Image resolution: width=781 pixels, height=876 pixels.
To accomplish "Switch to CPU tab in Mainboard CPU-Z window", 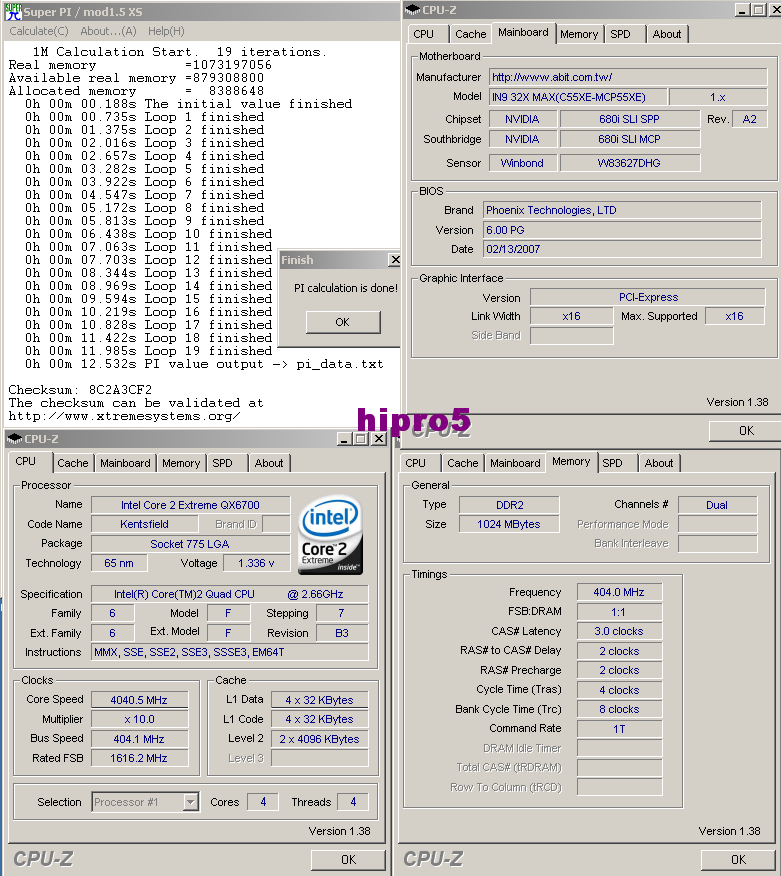I will [423, 34].
